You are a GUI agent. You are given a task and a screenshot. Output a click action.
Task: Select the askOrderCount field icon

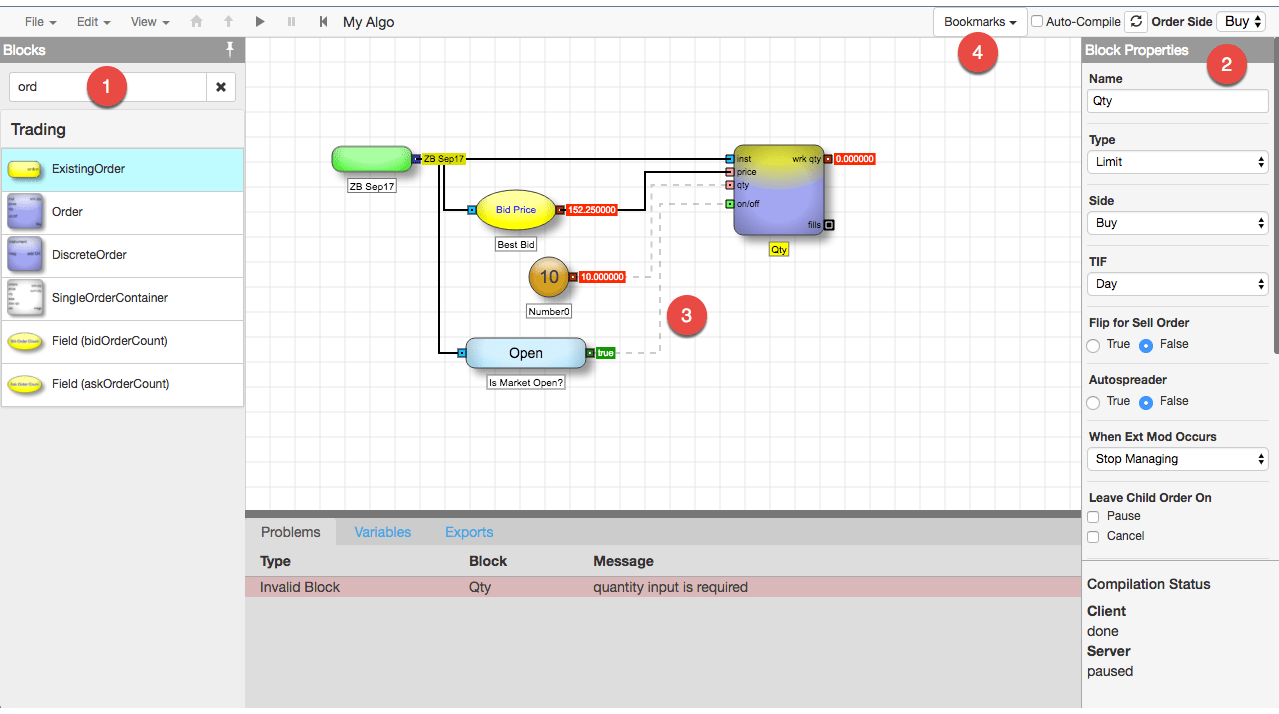(x=26, y=384)
